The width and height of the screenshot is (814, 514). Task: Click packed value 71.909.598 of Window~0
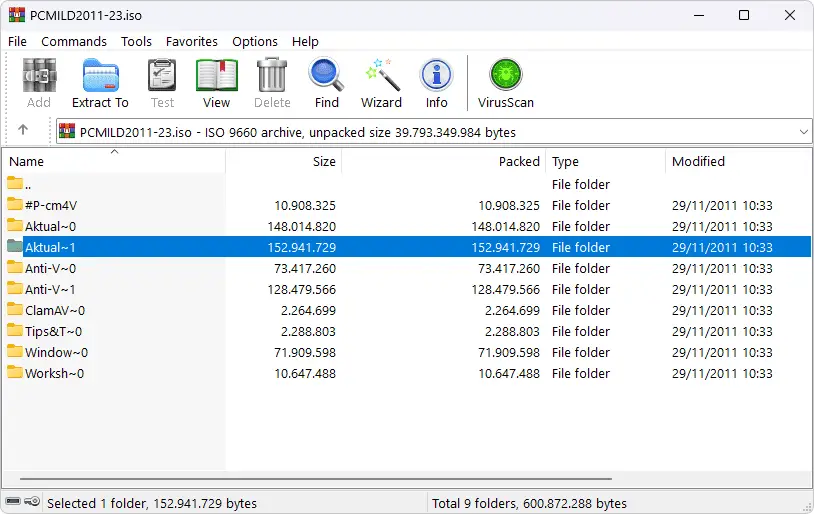point(509,353)
